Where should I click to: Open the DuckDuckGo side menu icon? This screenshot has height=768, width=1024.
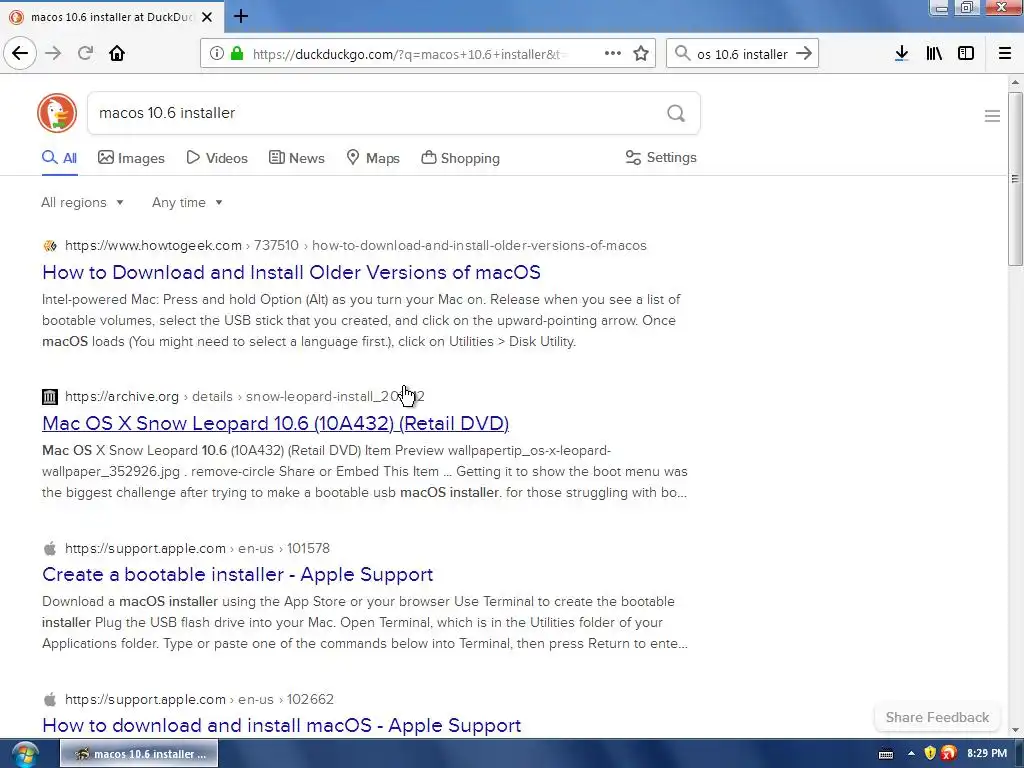coord(992,116)
